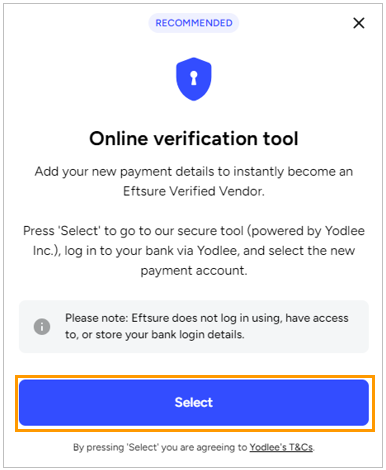
Task: Open Yodlee's T&Cs link
Action: (x=281, y=447)
